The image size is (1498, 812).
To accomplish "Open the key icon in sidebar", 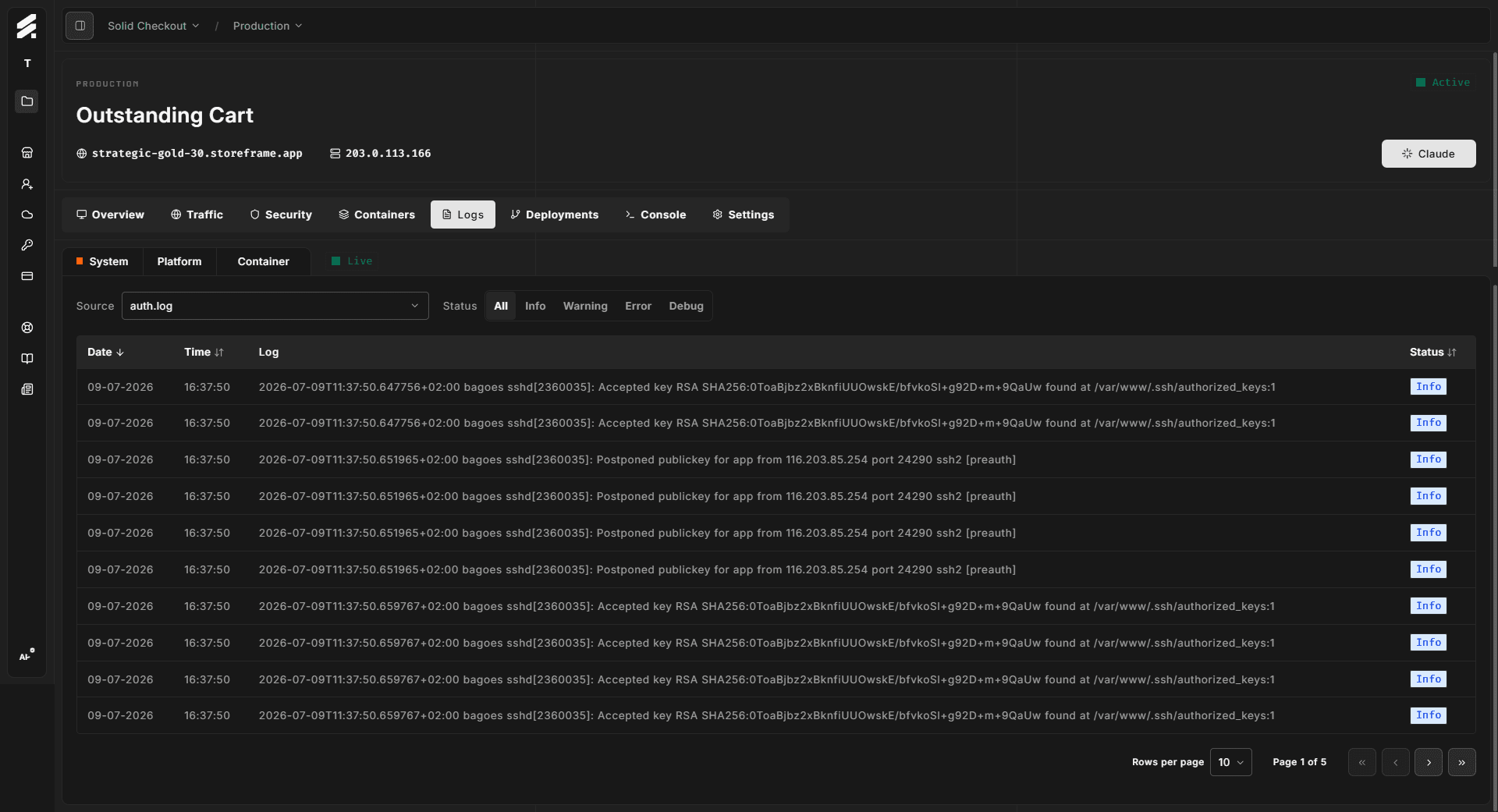I will 27,245.
